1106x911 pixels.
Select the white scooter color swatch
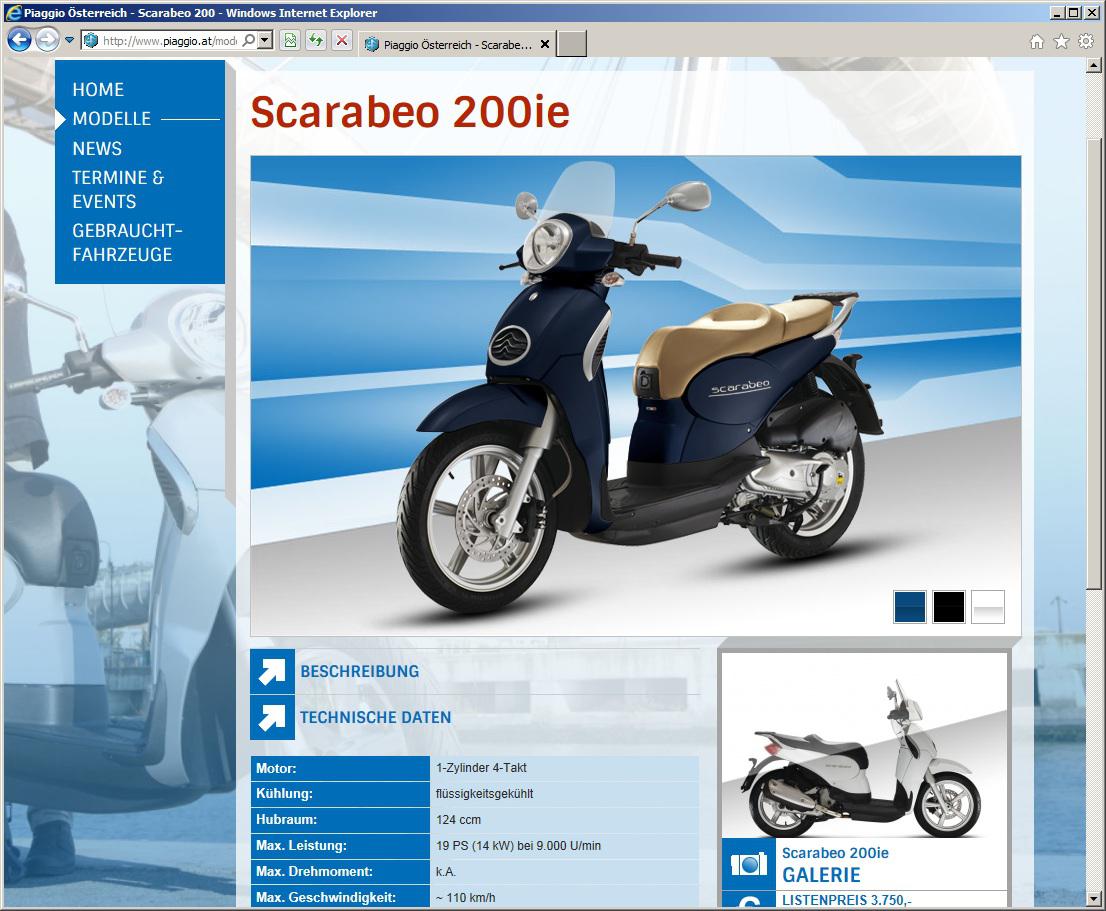pyautogui.click(x=988, y=607)
